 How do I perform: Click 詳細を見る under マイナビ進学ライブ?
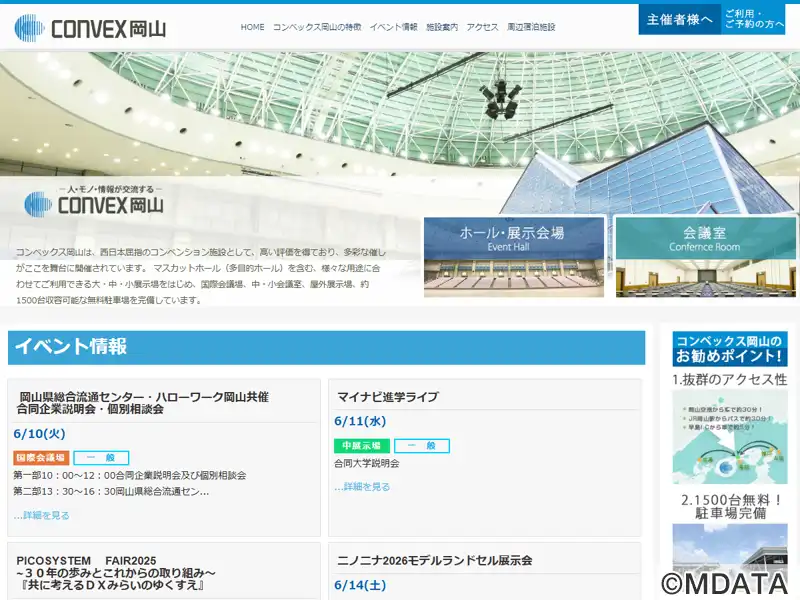coord(362,487)
